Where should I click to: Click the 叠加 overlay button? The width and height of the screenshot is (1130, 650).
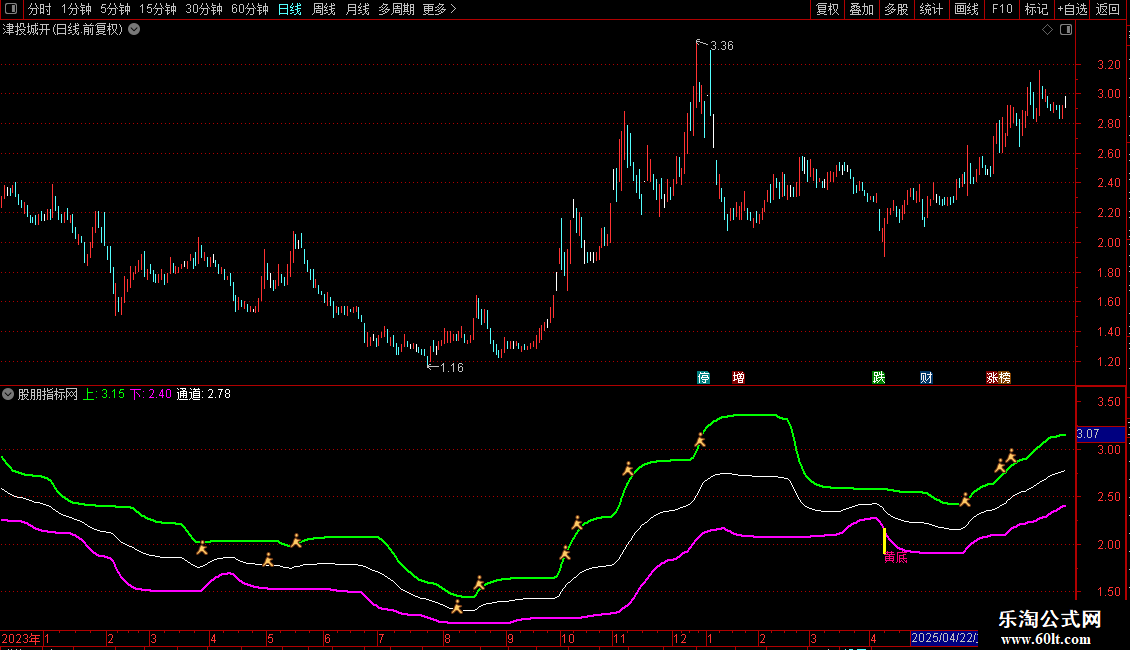[861, 9]
